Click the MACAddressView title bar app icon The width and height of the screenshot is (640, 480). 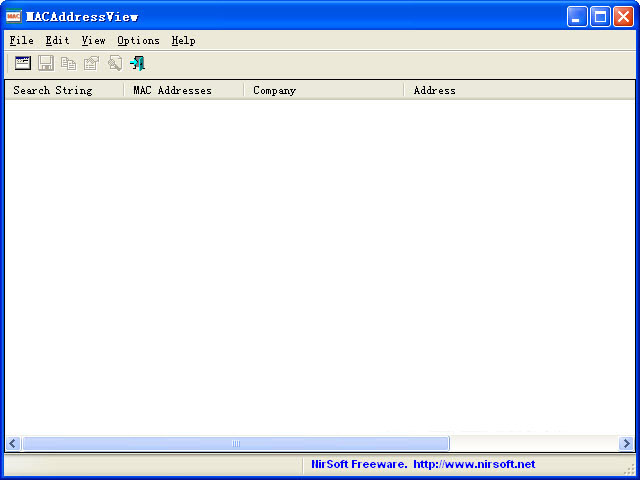pos(13,16)
